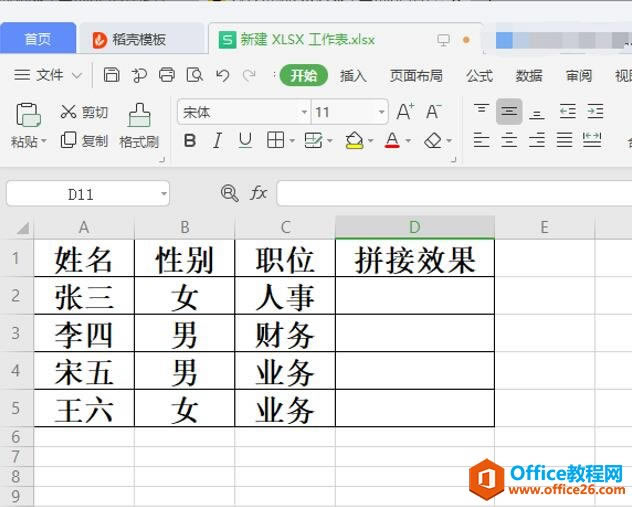The width and height of the screenshot is (632, 507).
Task: Center text horizontally
Action: tap(509, 140)
